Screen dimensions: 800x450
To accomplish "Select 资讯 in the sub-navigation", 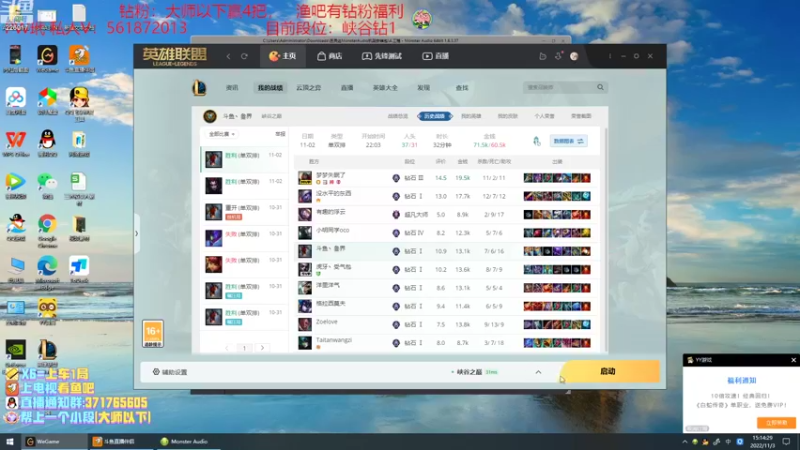I will [232, 88].
